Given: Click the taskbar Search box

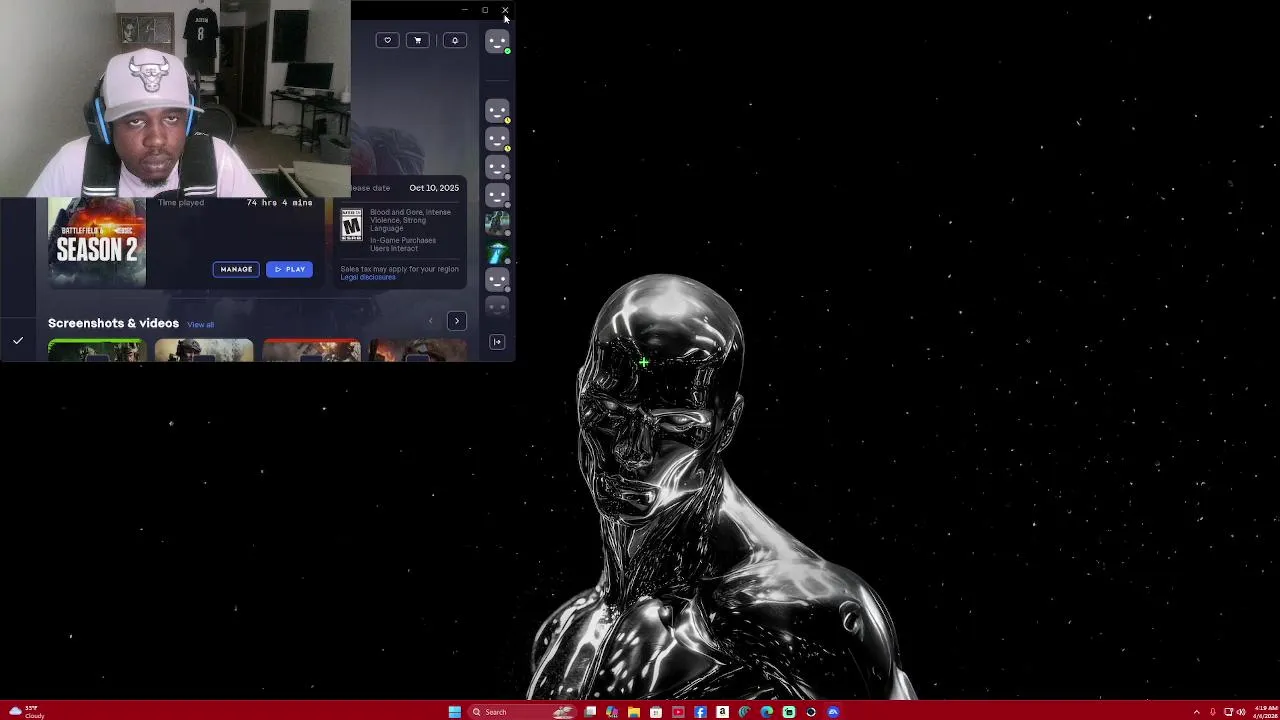Looking at the screenshot, I should 522,712.
